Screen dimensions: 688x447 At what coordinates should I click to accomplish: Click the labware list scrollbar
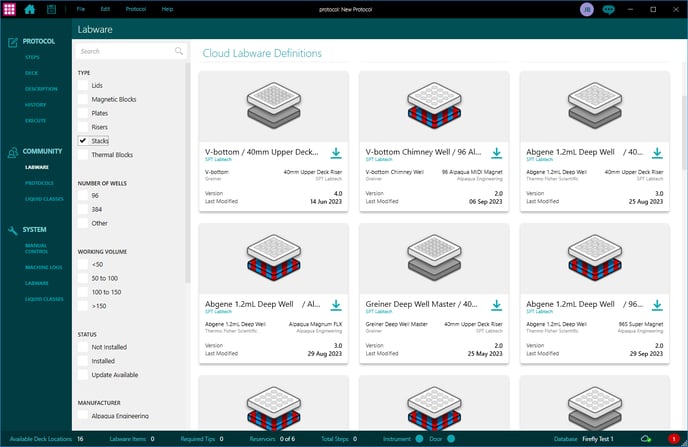[x=685, y=132]
